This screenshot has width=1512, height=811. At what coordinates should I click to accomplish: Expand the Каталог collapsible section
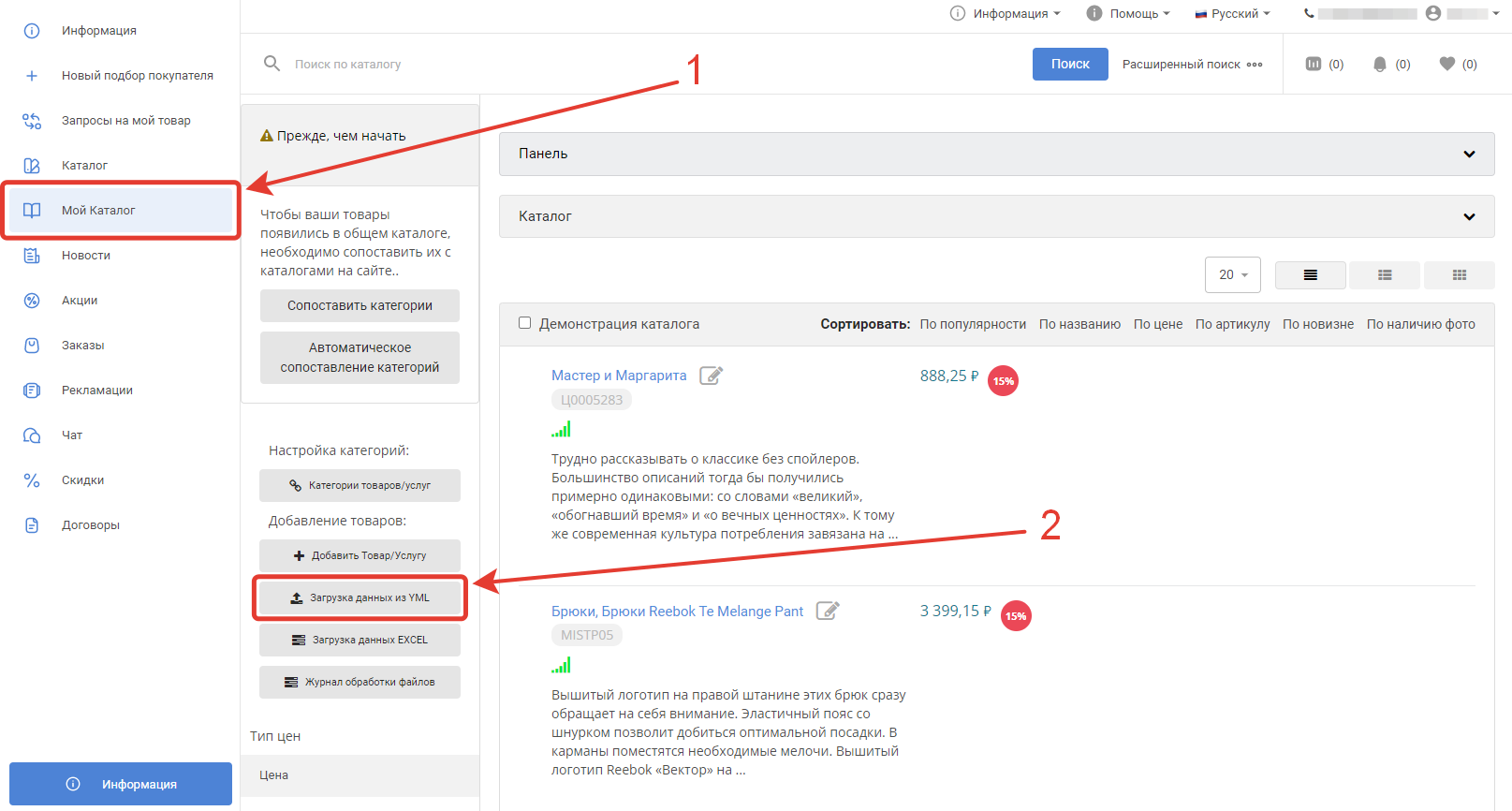(996, 216)
